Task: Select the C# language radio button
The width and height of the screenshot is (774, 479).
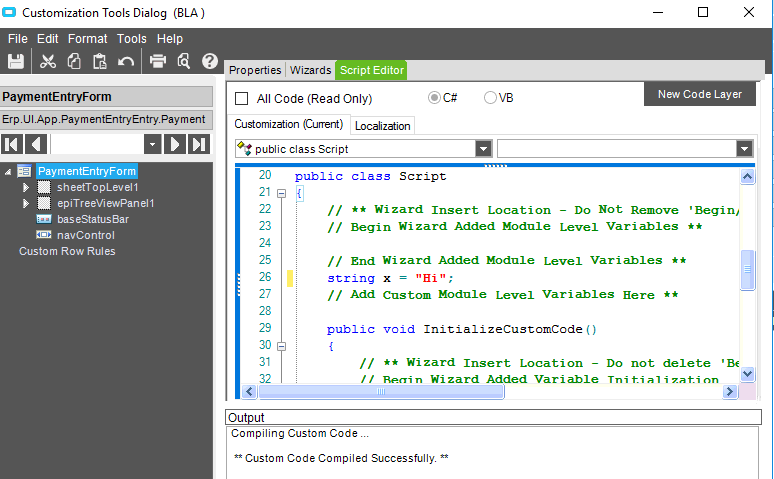Action: pyautogui.click(x=434, y=98)
